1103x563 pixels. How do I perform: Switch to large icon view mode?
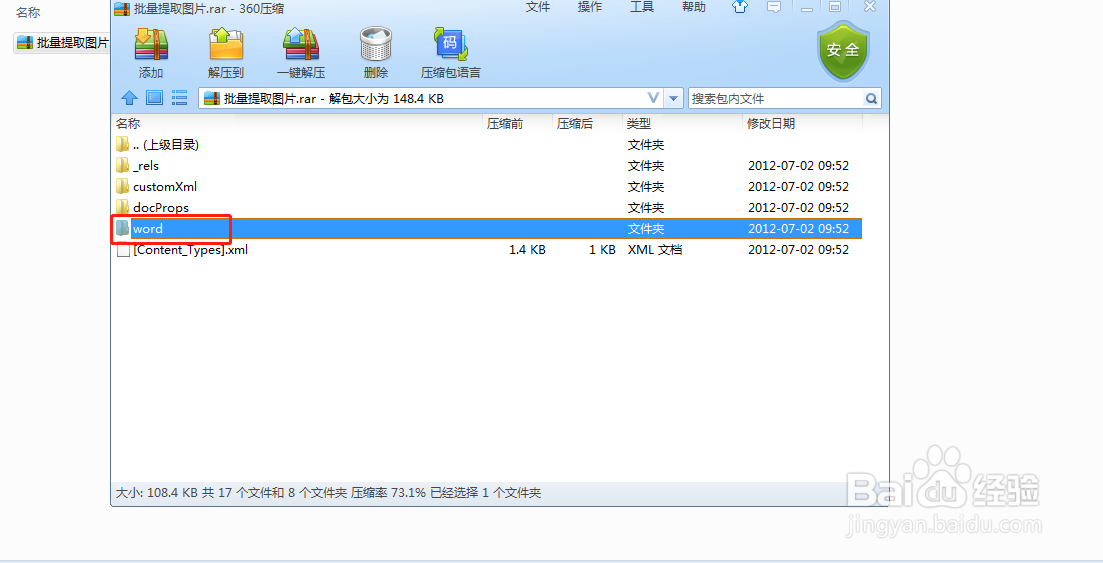point(155,98)
